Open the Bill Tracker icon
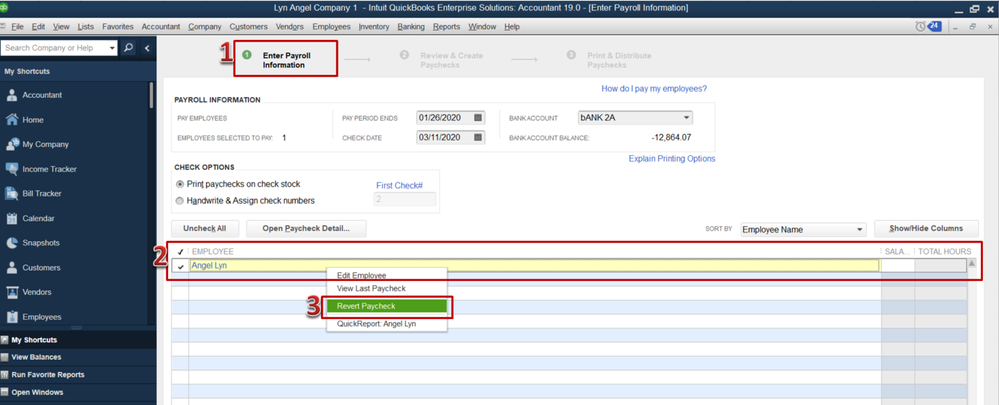 11,194
